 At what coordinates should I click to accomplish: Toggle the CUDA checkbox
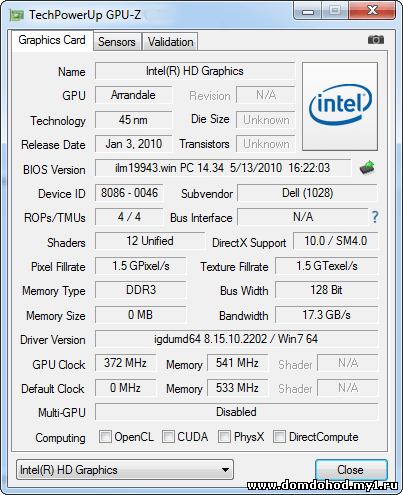(168, 436)
